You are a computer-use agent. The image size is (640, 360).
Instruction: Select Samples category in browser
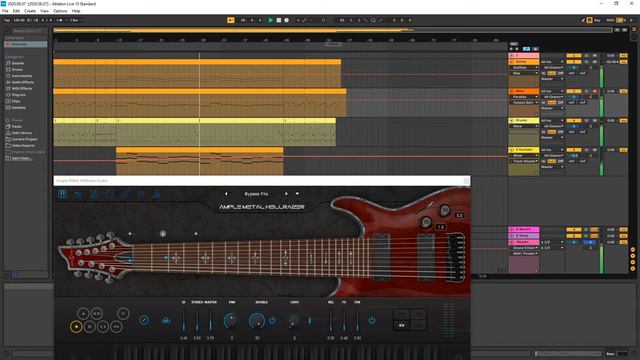click(18, 107)
